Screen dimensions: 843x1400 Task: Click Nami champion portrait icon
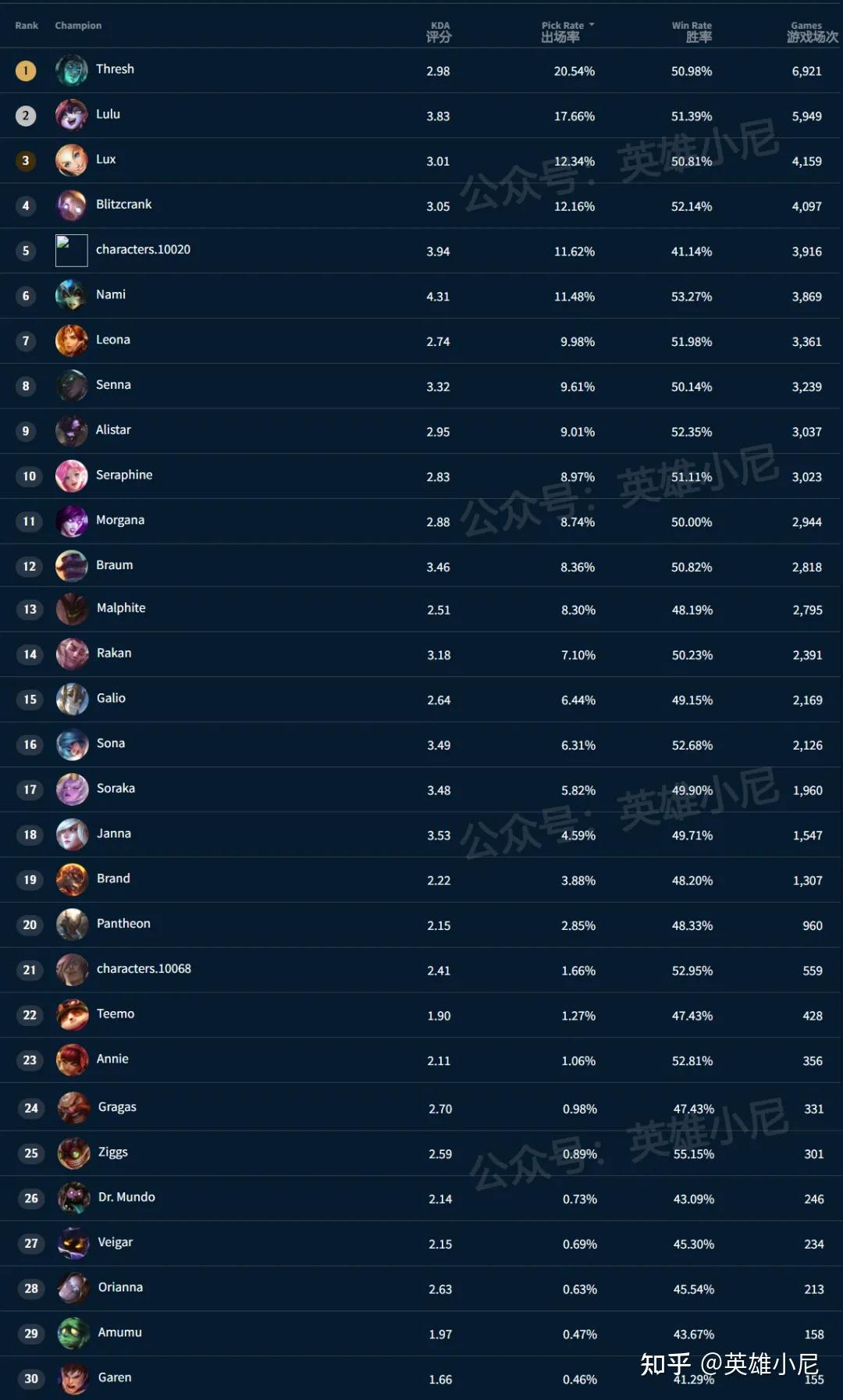click(71, 296)
